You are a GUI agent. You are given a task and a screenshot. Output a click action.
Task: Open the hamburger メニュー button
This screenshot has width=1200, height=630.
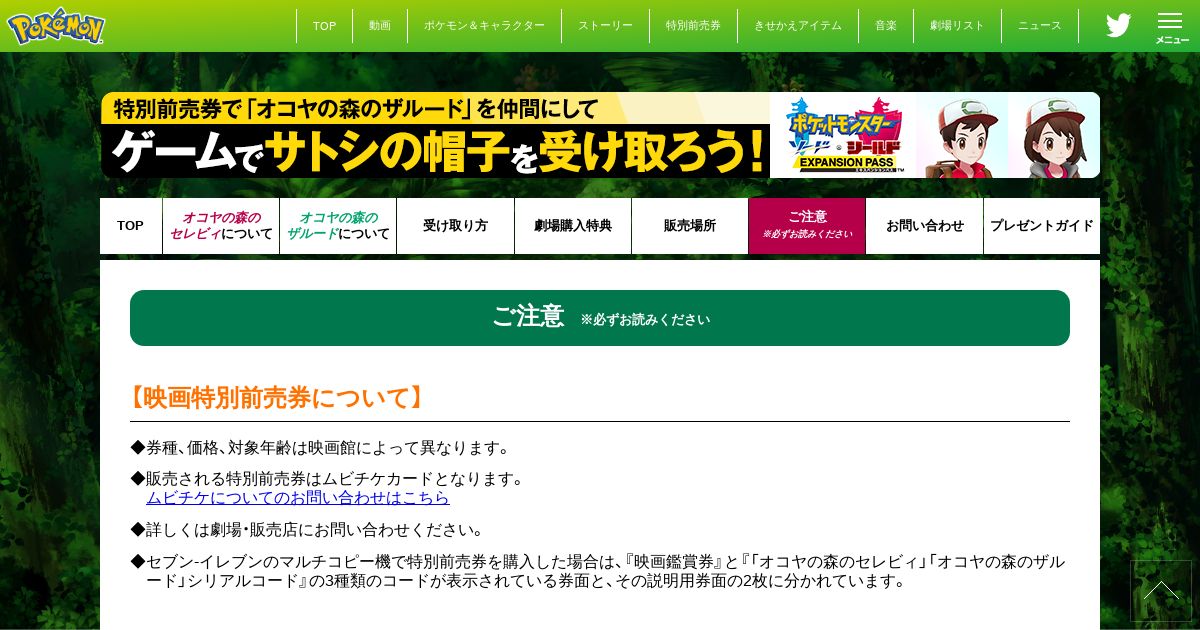coord(1171,27)
